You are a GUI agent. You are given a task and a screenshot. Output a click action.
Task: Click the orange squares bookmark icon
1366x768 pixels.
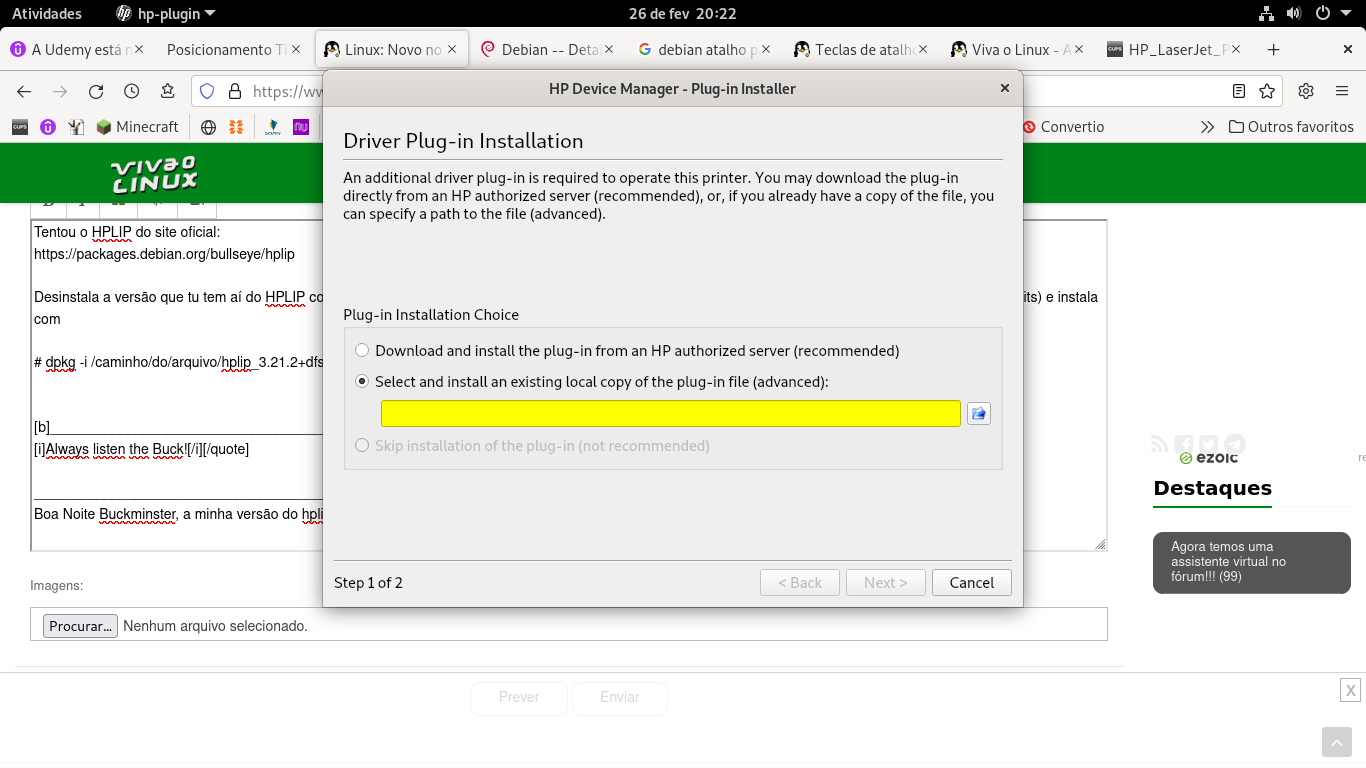[x=236, y=127]
